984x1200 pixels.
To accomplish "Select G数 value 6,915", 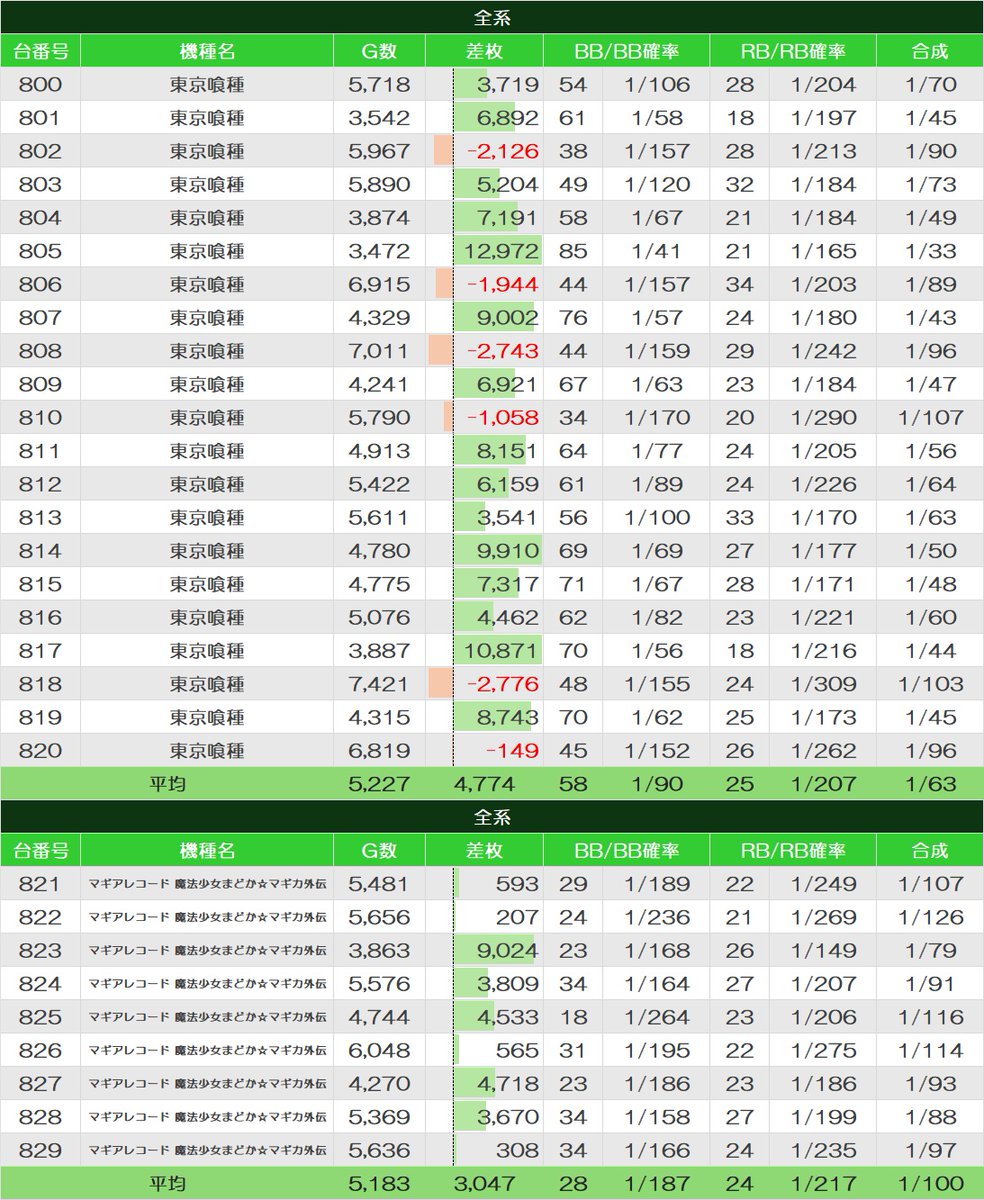I will (379, 284).
